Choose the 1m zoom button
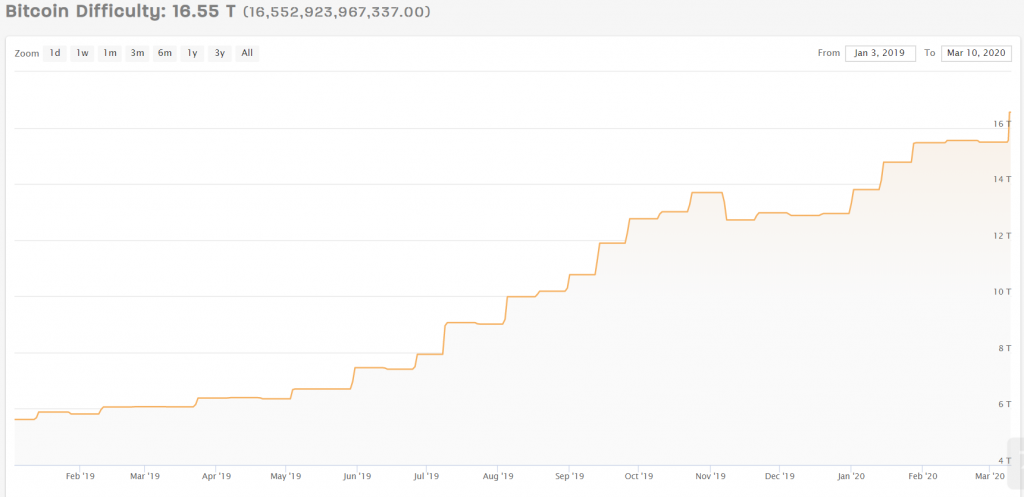The image size is (1024, 497). click(x=110, y=53)
